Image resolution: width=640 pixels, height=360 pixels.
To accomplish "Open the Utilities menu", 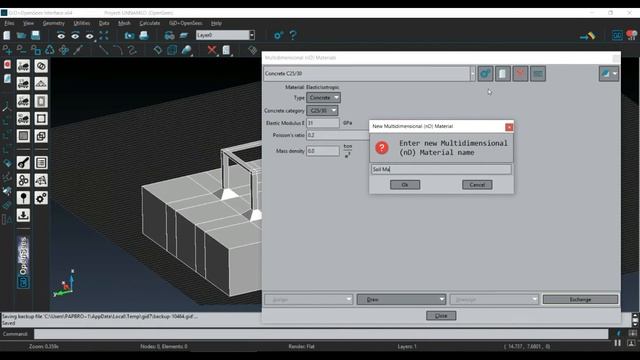I will point(82,23).
